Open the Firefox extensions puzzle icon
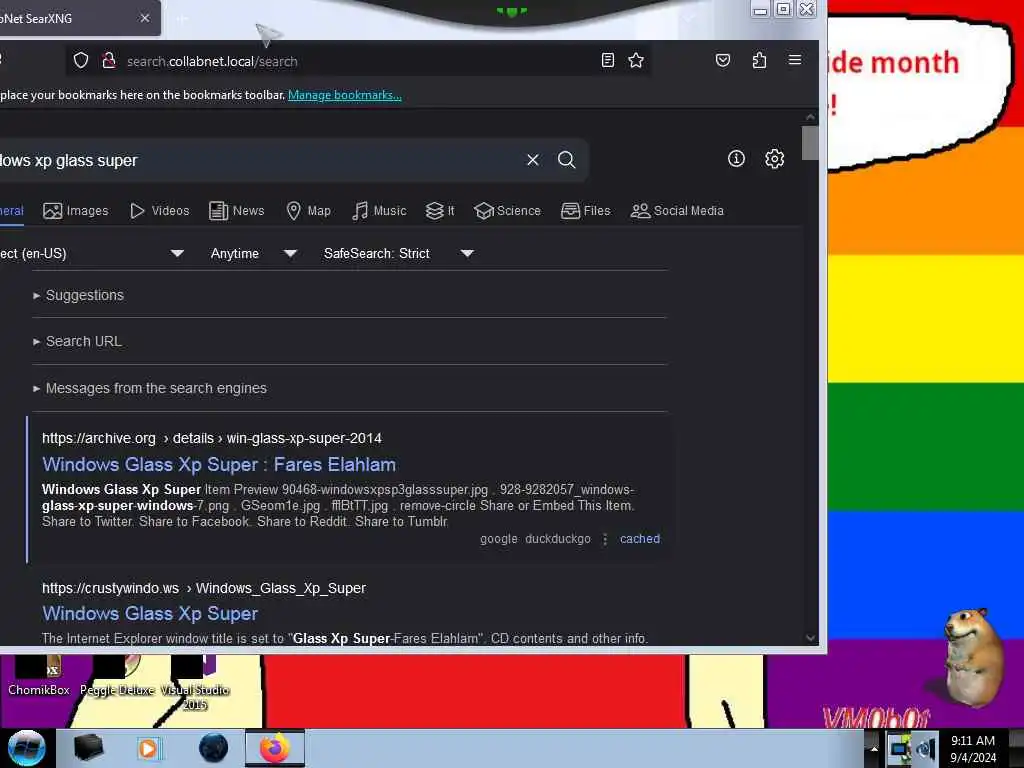 coord(759,60)
